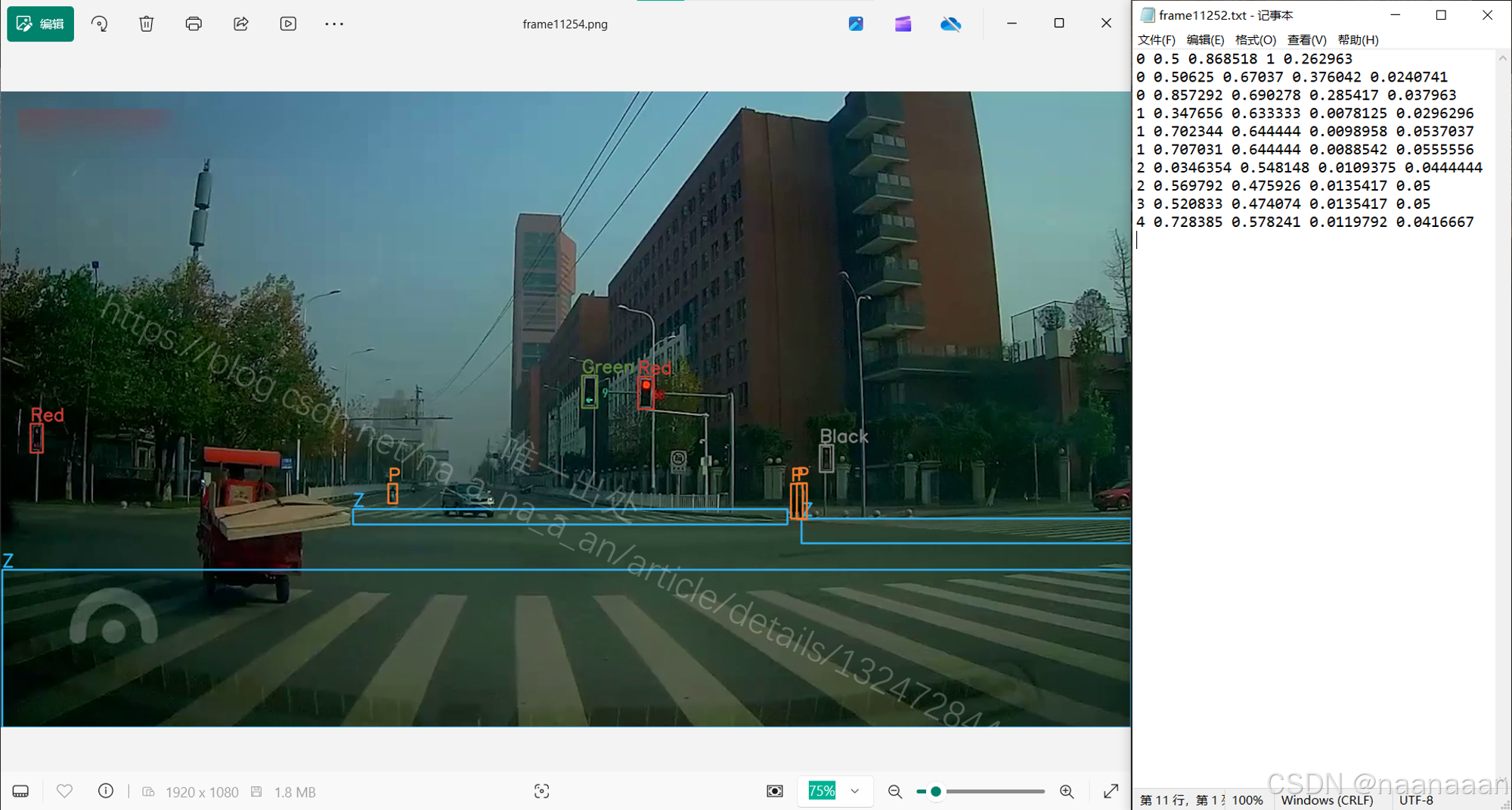Click the 100% zoom indicator in Notepad status bar

pyautogui.click(x=1247, y=800)
